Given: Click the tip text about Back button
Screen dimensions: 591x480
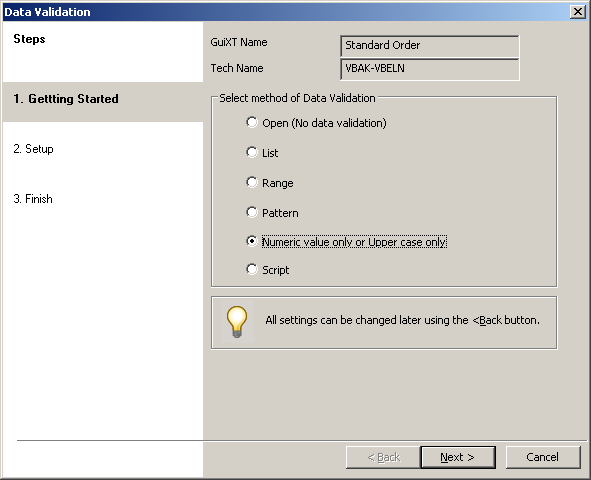Looking at the screenshot, I should pos(403,320).
